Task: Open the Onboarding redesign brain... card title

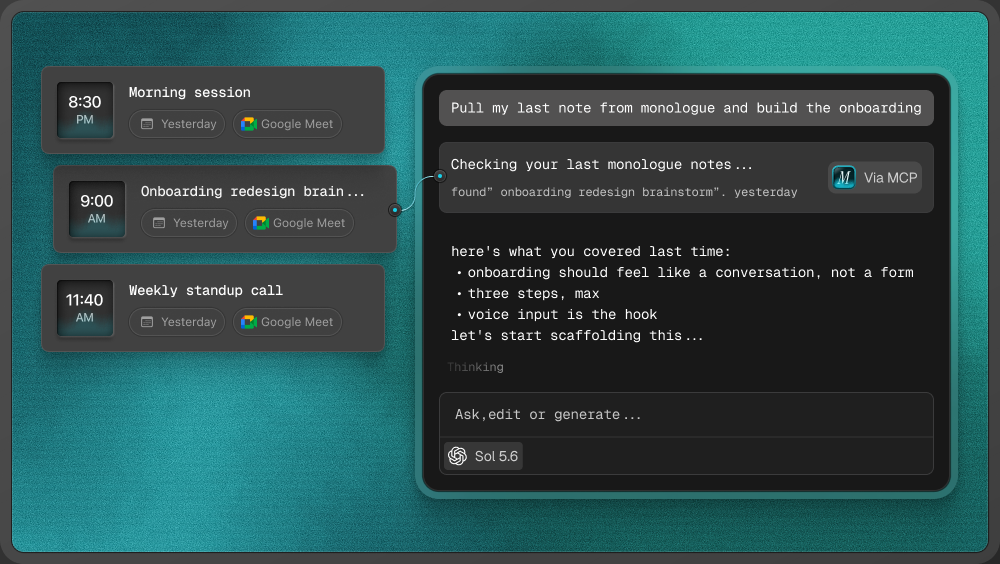Action: pyautogui.click(x=253, y=191)
